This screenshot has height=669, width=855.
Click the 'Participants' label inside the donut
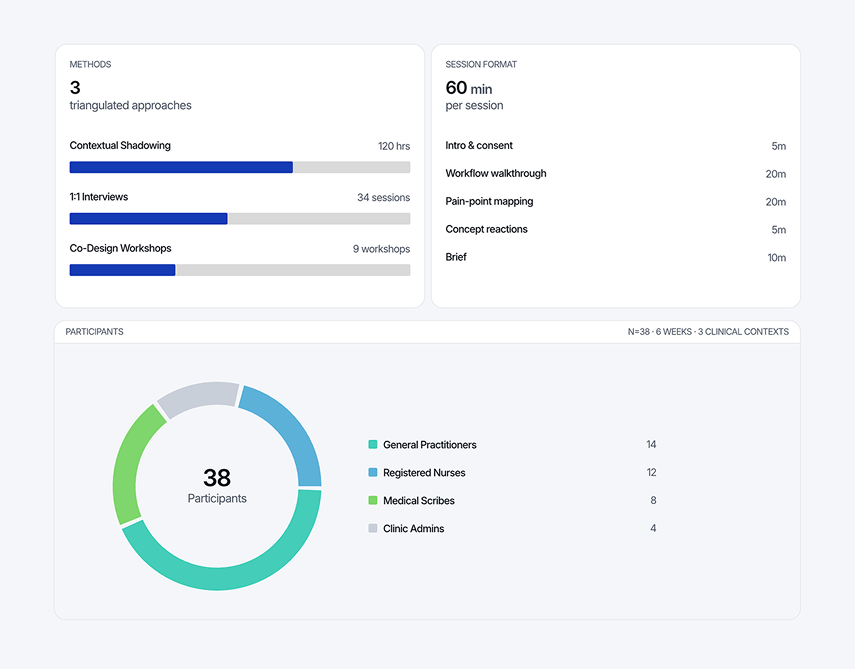pyautogui.click(x=217, y=498)
